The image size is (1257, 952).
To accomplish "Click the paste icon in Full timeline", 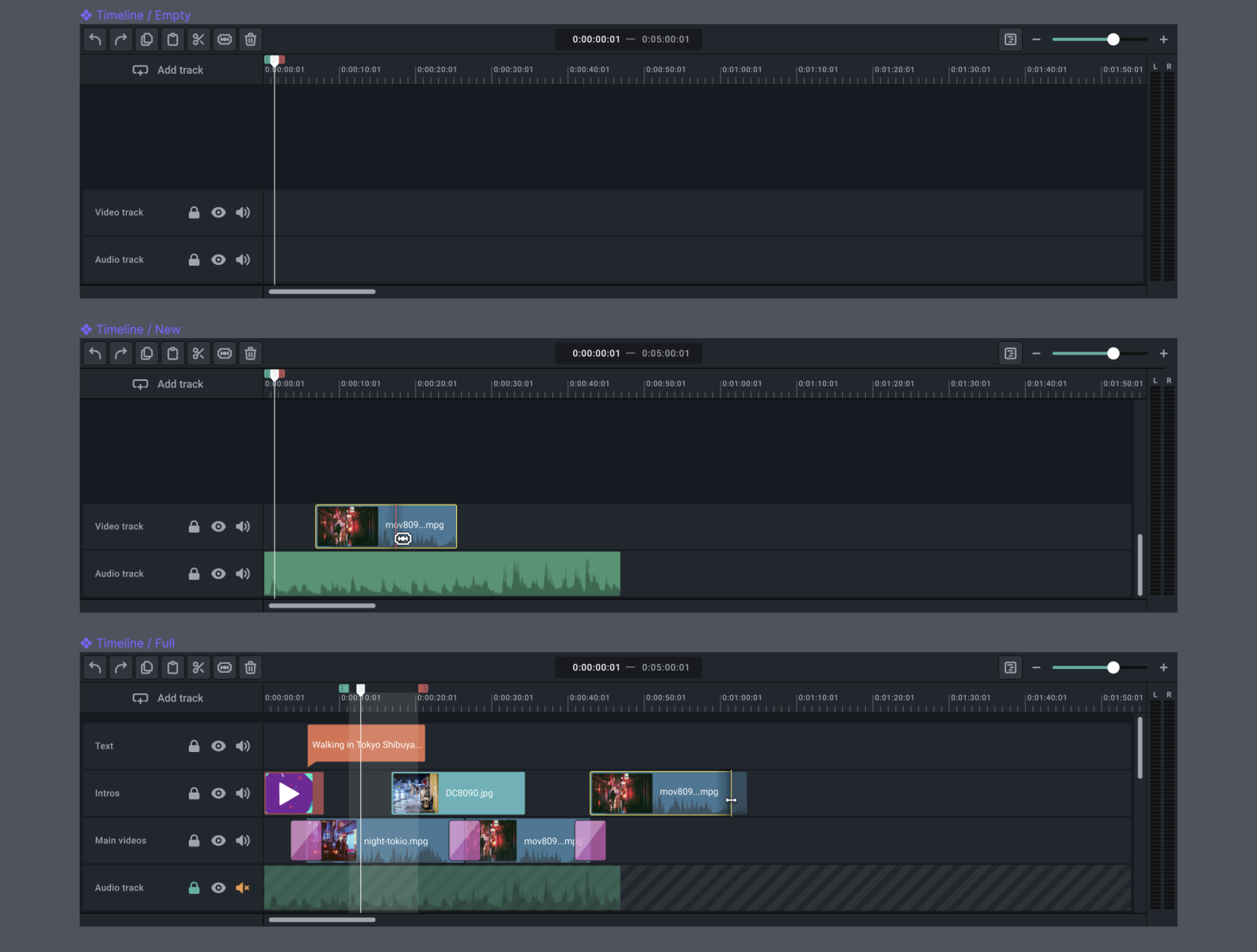I will [173, 667].
